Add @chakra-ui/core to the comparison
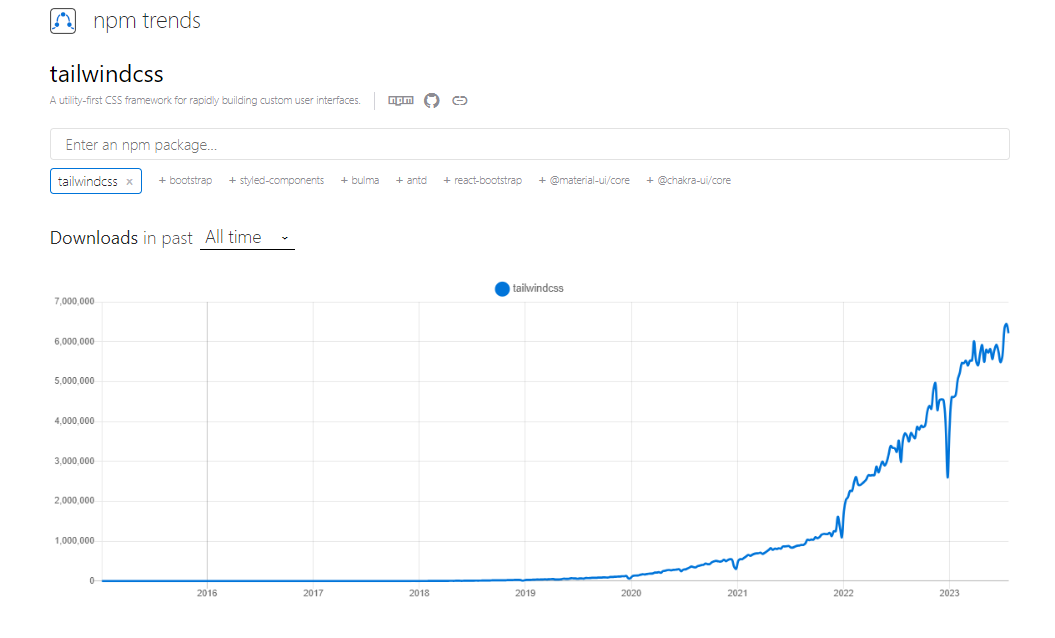 pos(688,180)
